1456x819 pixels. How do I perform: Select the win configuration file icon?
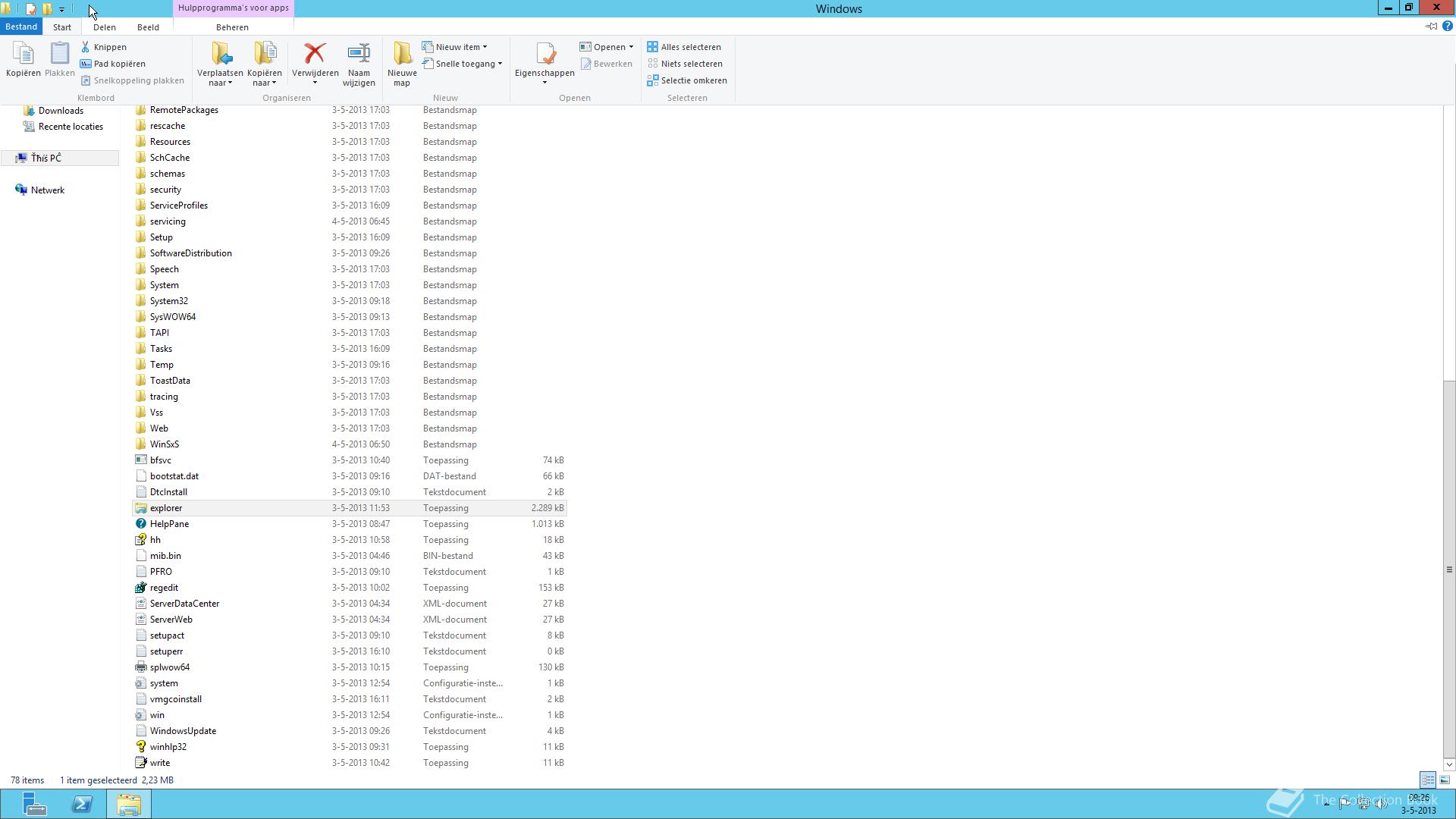pyautogui.click(x=140, y=715)
